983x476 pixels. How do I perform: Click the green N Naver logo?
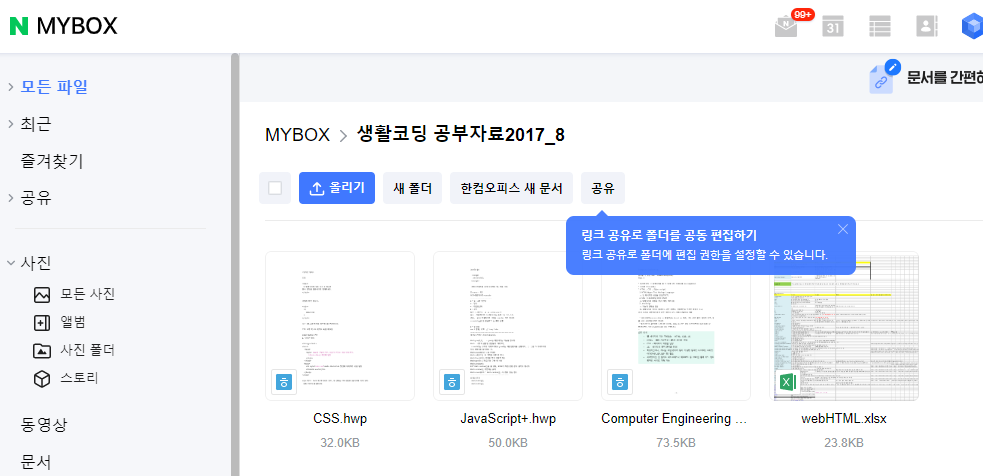[x=19, y=26]
